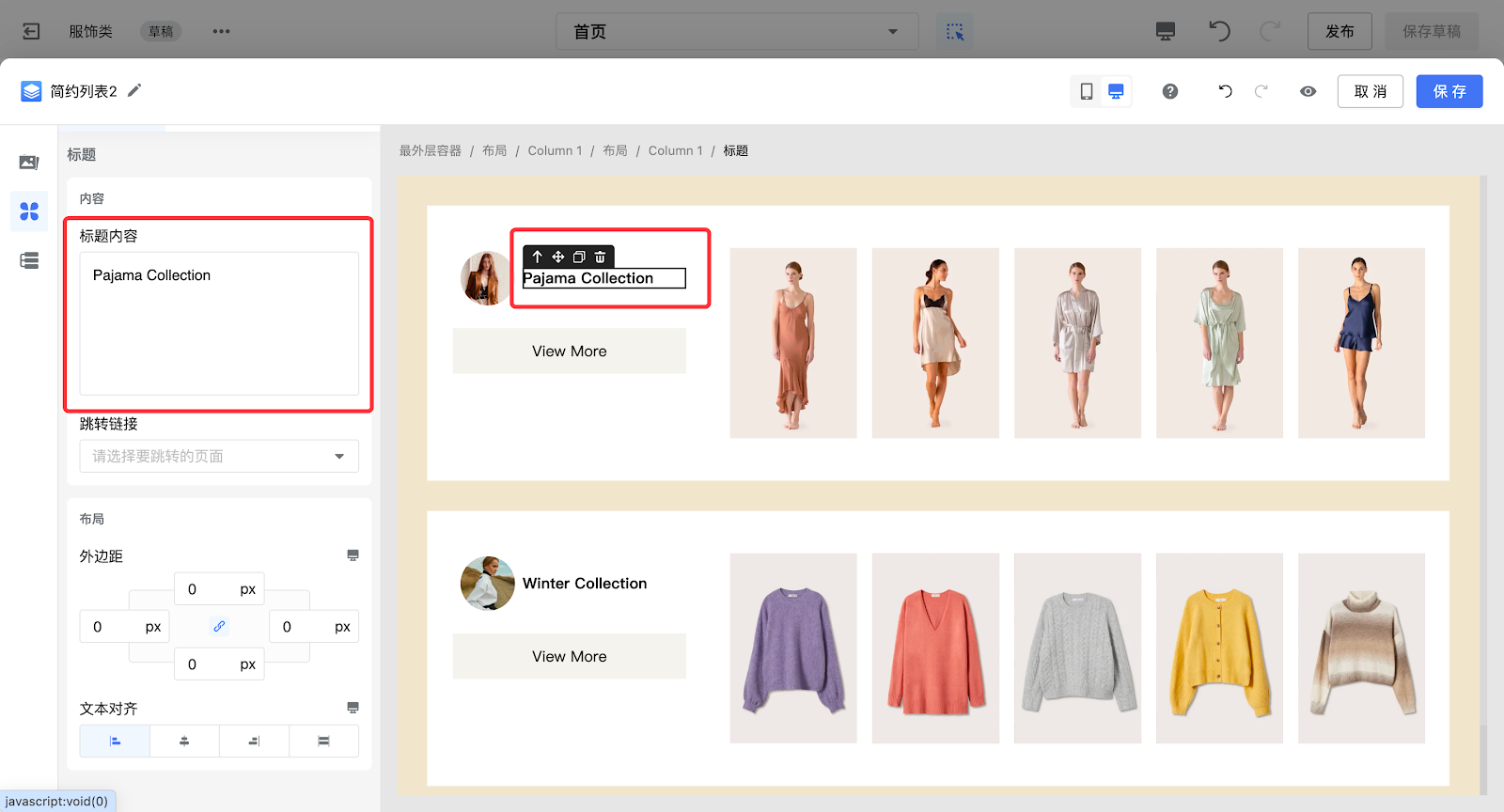The height and width of the screenshot is (812, 1504).
Task: Open the 跳转链接 page dropdown
Action: click(x=219, y=456)
